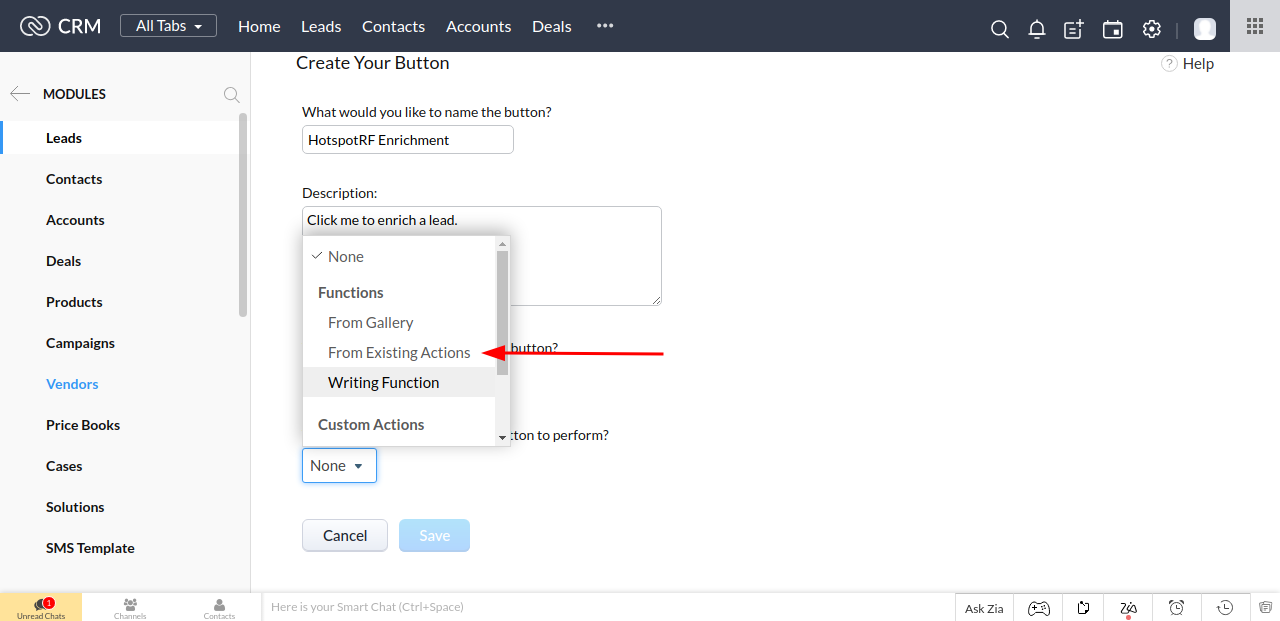Viewport: 1280px width, 621px height.
Task: Open the apps grid launcher
Action: click(1255, 26)
